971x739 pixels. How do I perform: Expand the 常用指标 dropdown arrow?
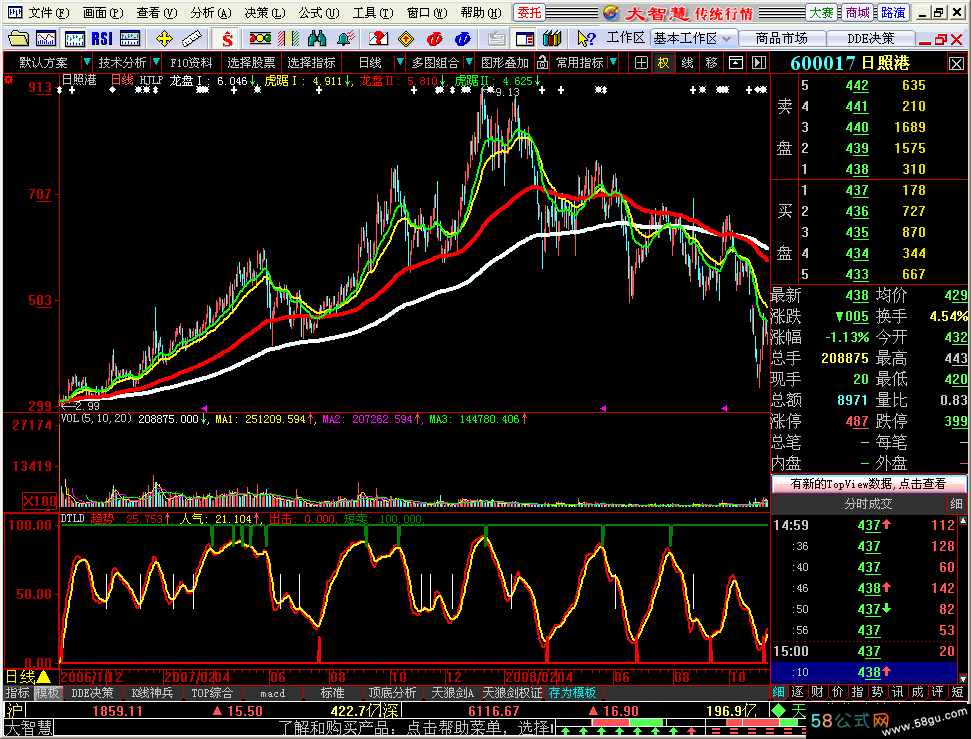(613, 62)
